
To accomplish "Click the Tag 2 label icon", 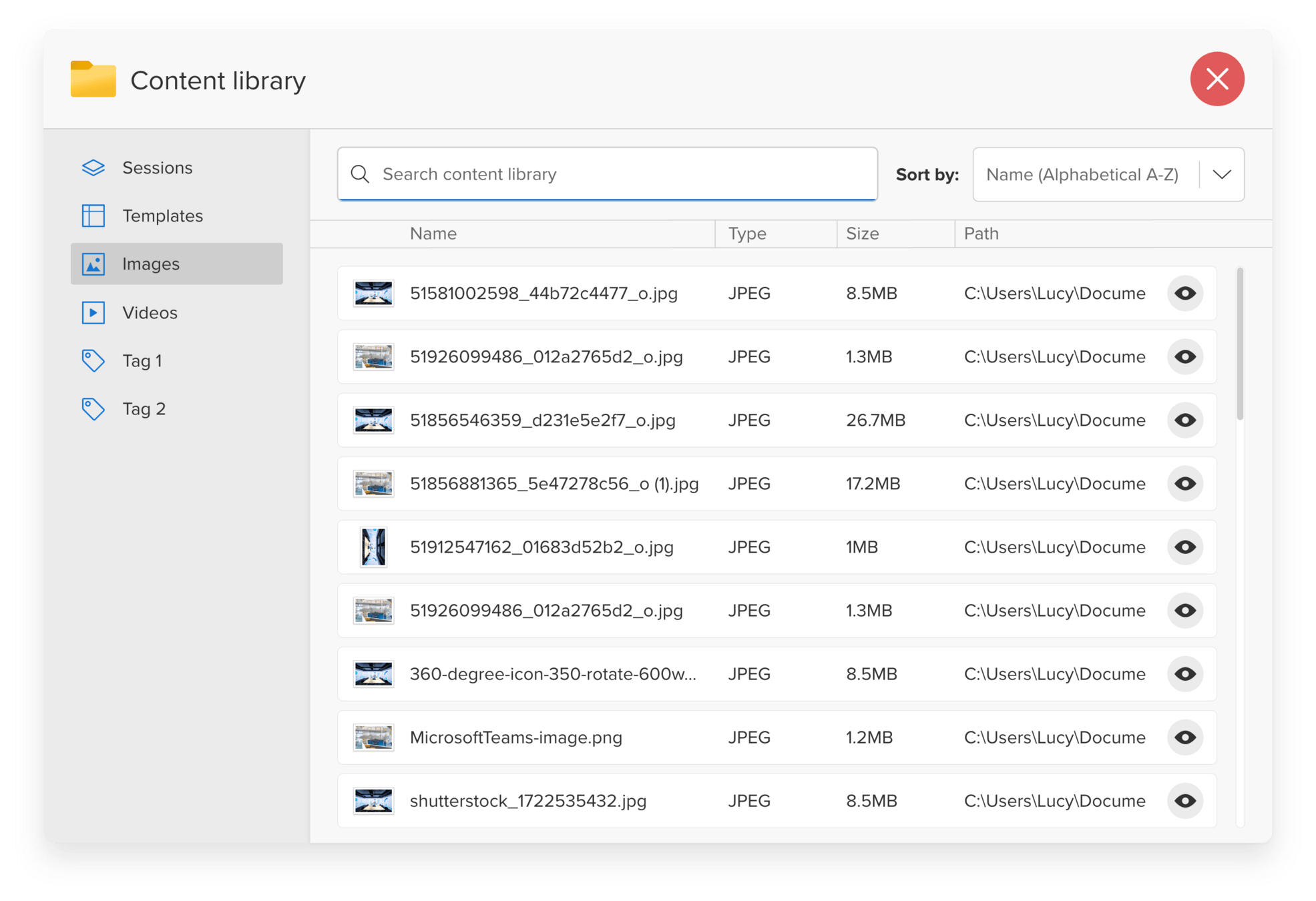I will click(93, 408).
